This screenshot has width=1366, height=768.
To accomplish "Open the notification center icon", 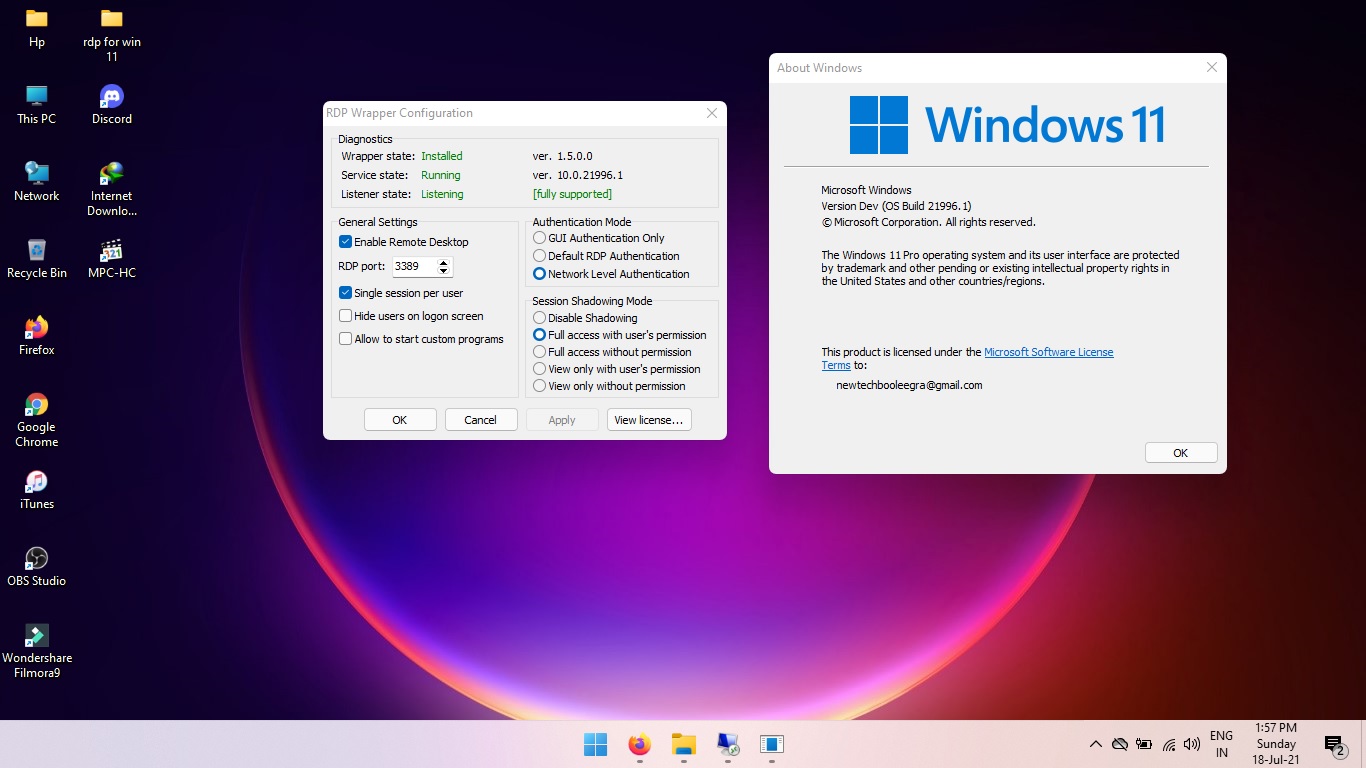I will [1334, 745].
